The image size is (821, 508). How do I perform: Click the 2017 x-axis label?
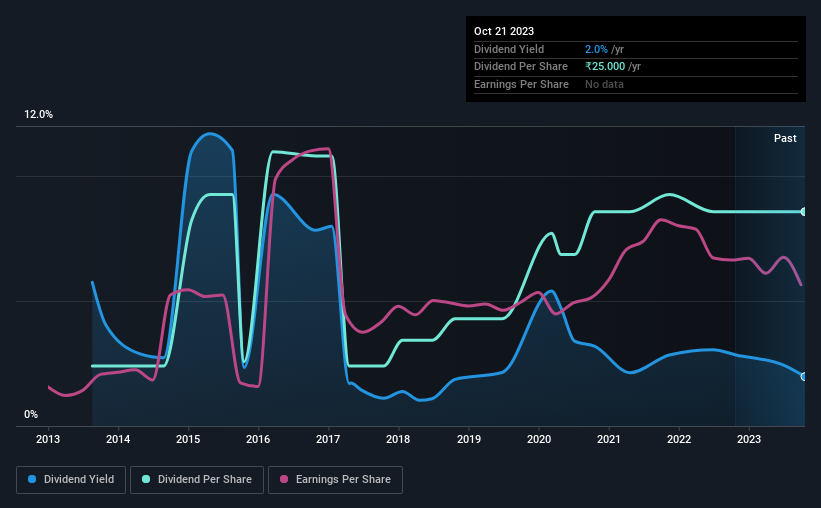tap(328, 439)
